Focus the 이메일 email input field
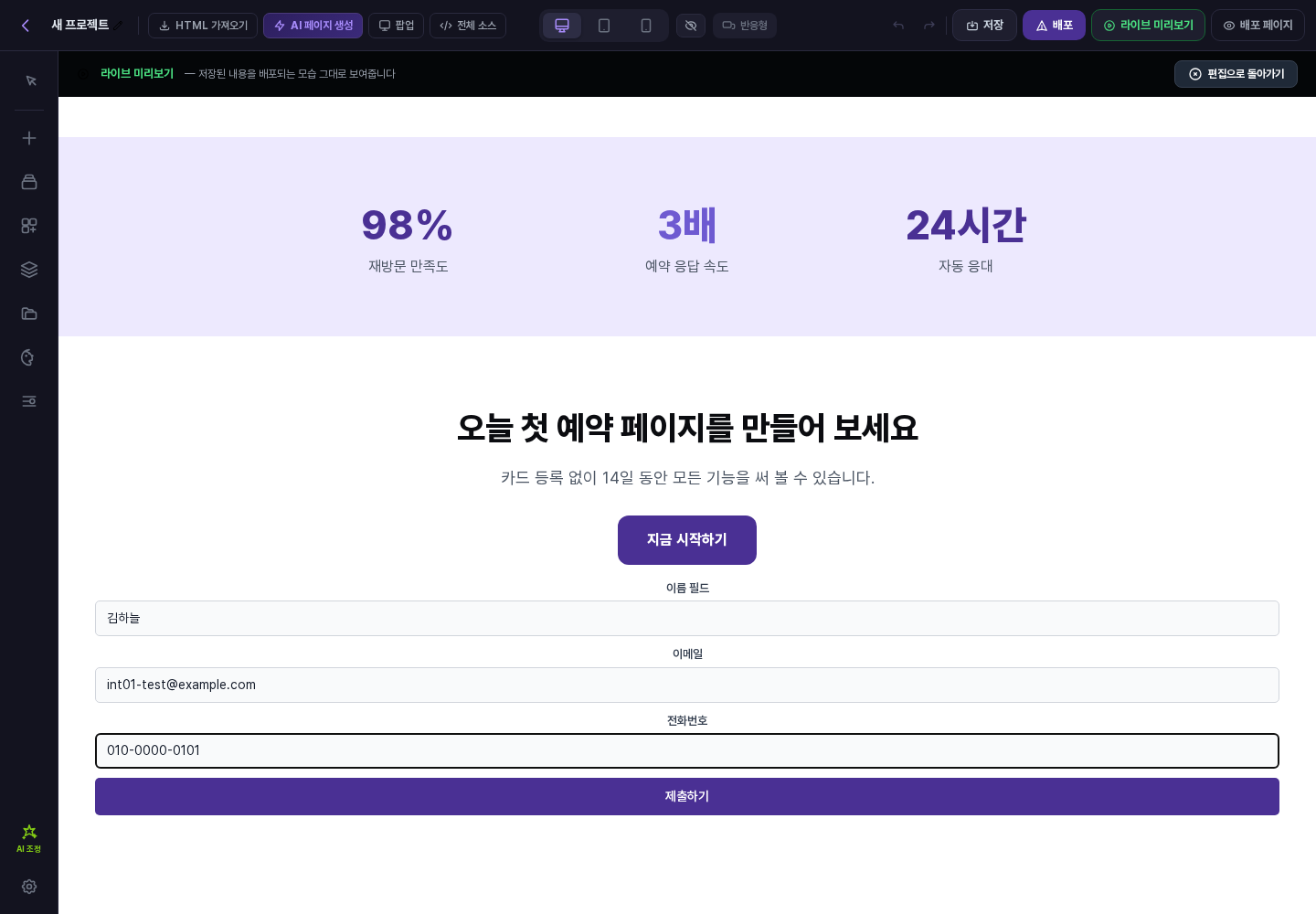 (x=687, y=685)
